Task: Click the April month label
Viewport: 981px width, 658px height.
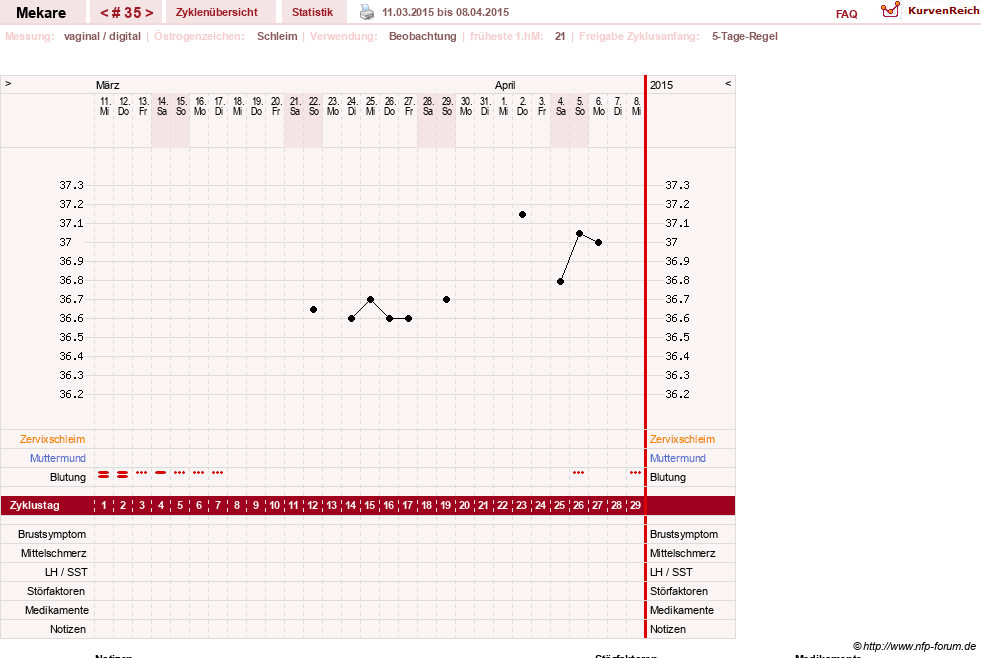Action: click(x=505, y=85)
